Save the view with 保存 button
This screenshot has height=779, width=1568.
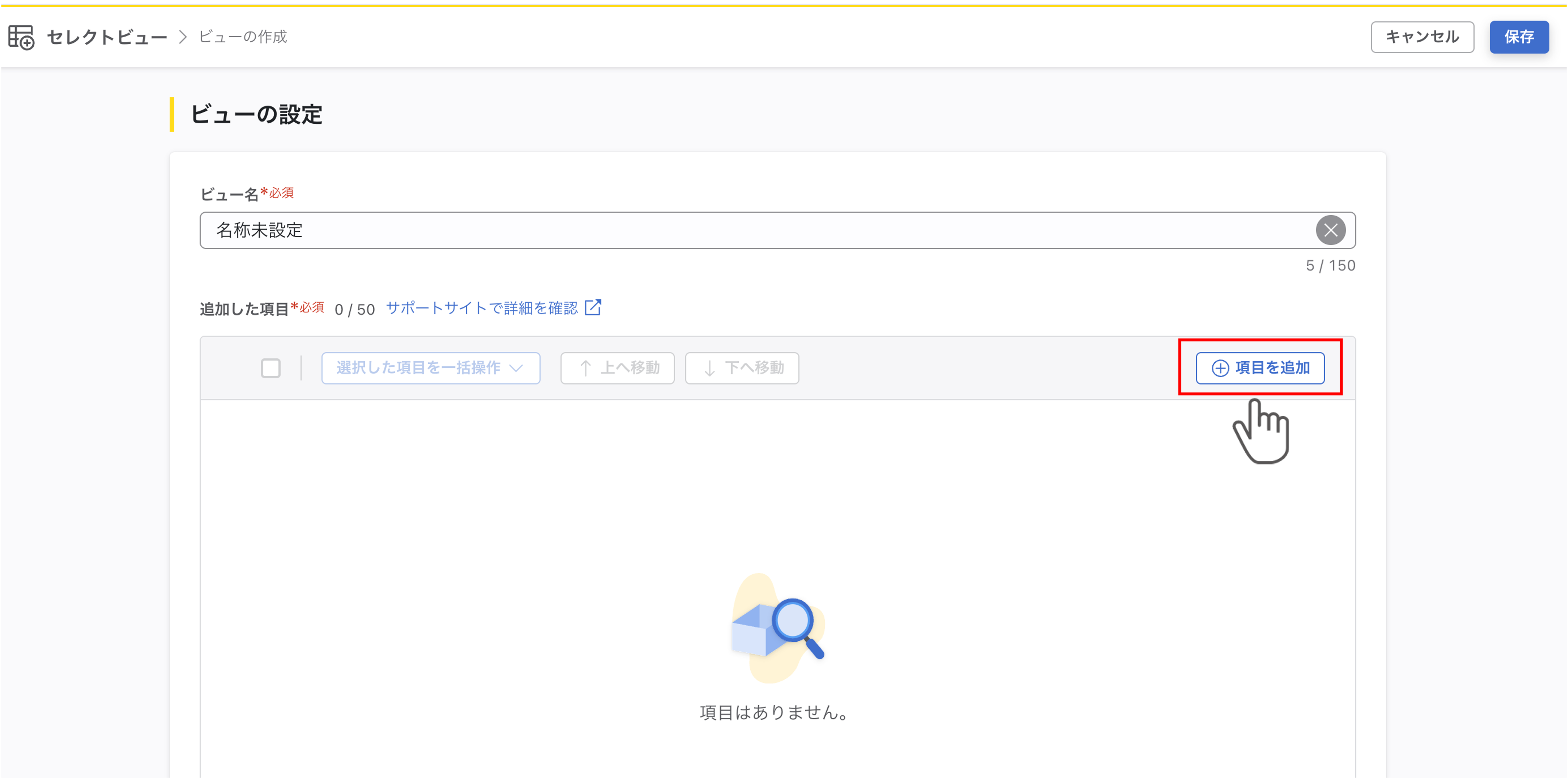point(1519,37)
